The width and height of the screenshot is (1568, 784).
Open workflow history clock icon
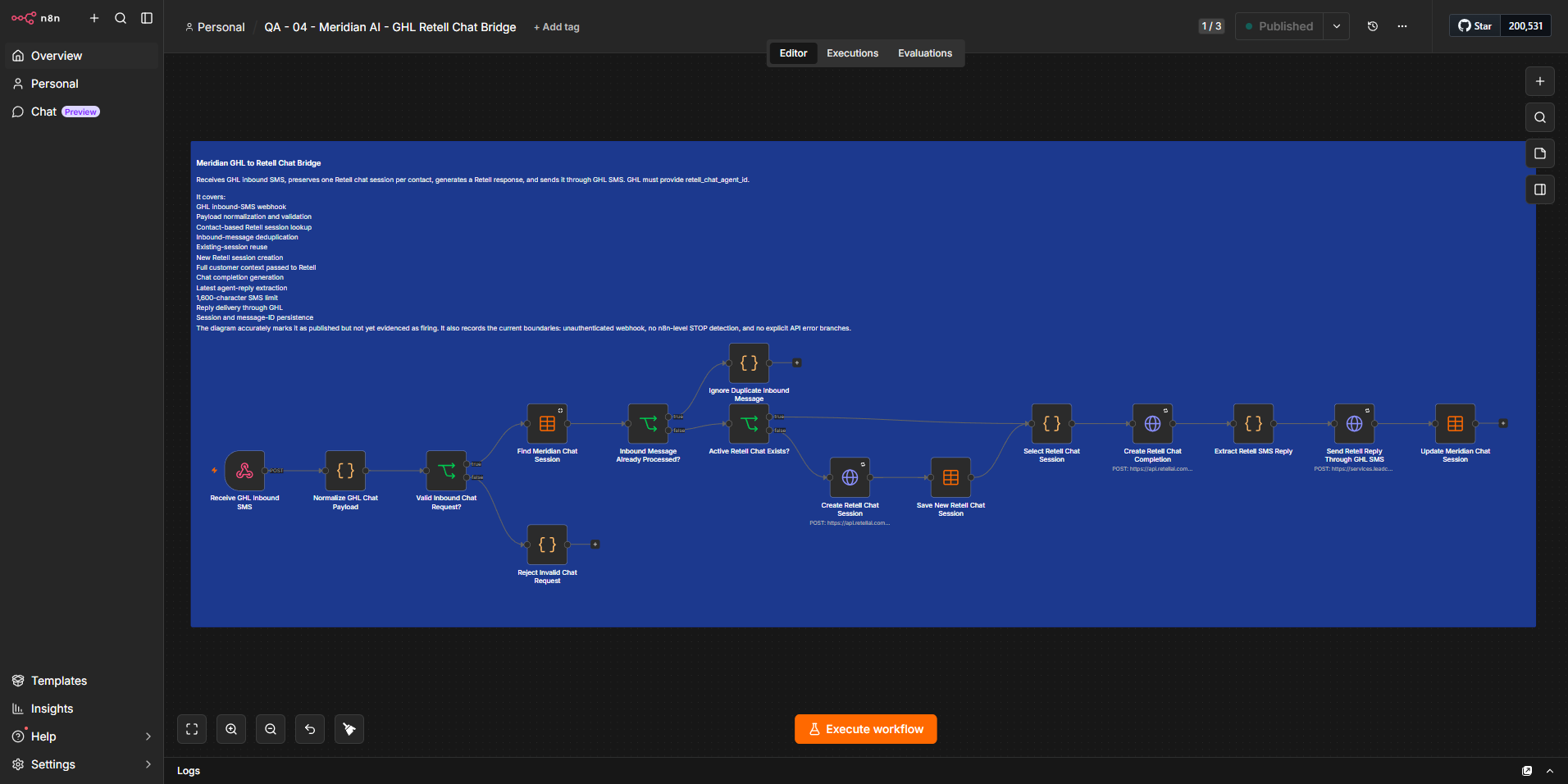[1373, 26]
